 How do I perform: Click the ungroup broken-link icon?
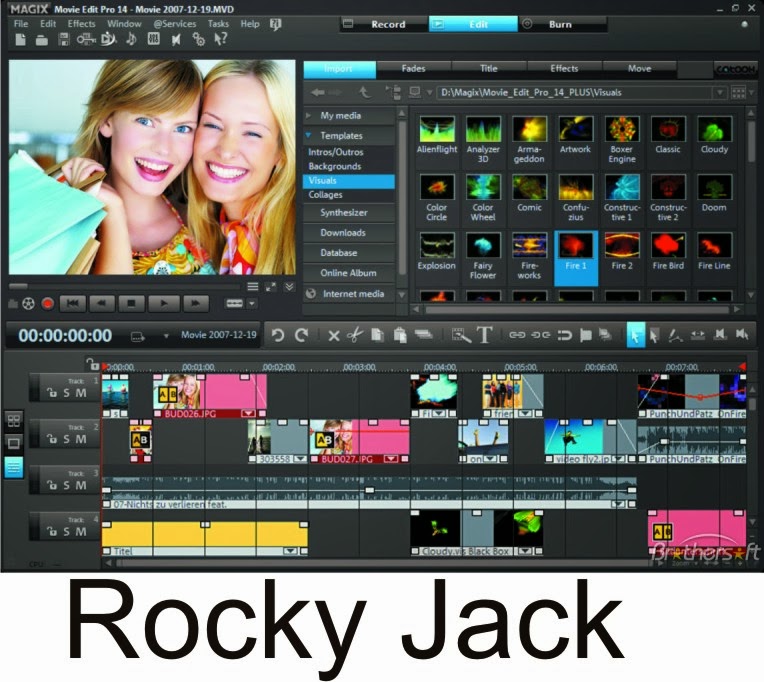540,335
